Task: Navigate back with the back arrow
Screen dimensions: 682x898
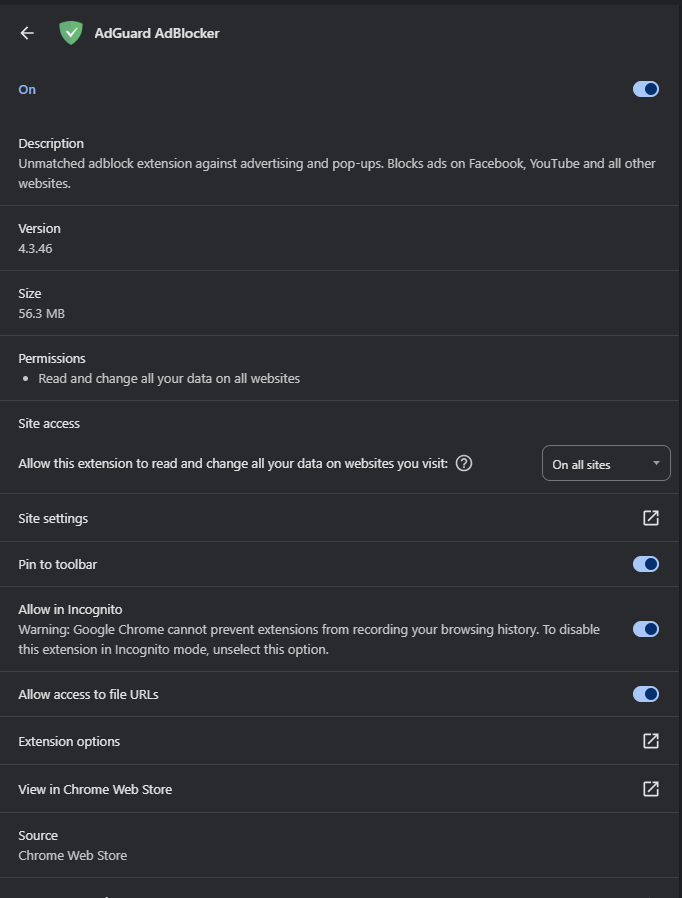Action: 26,32
